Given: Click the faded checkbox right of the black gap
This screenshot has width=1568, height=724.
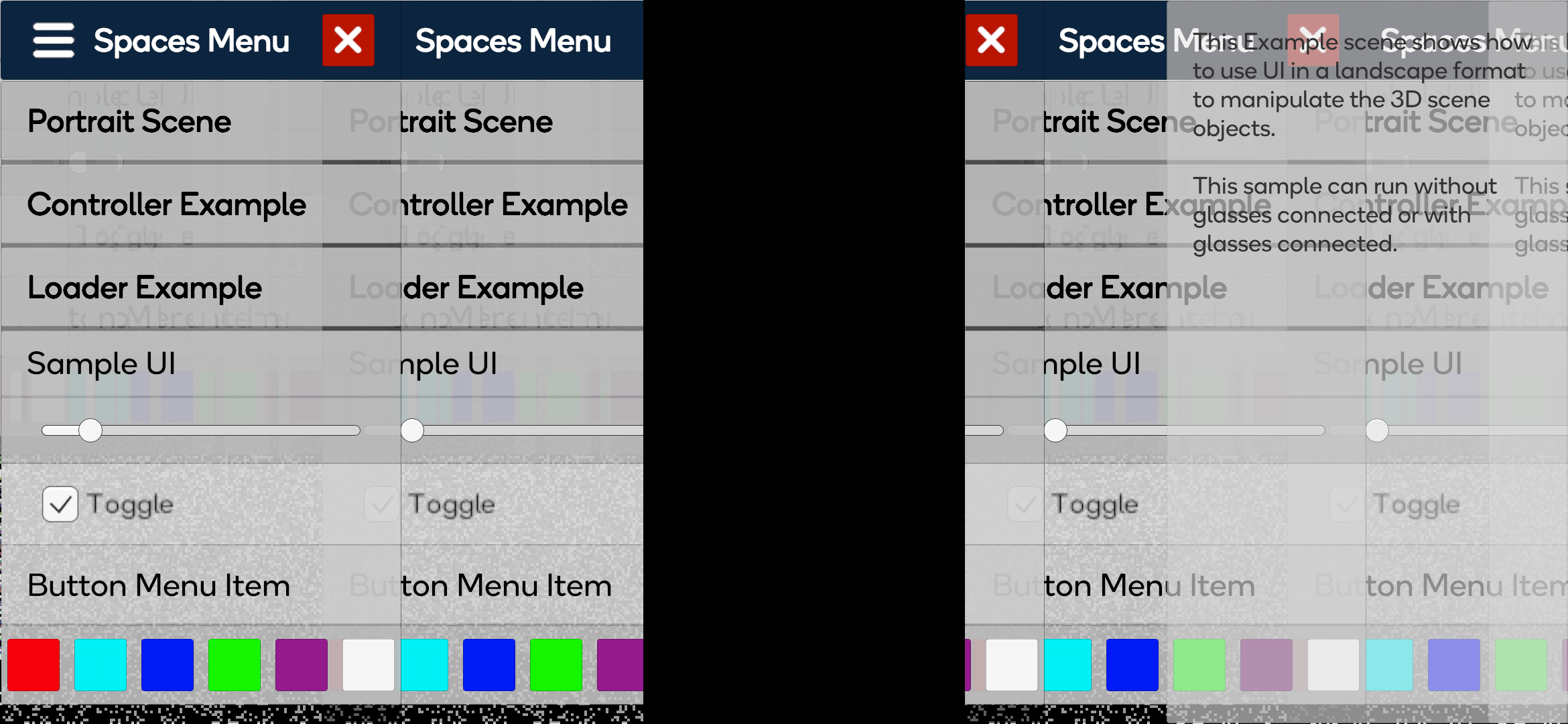Looking at the screenshot, I should tap(1025, 504).
